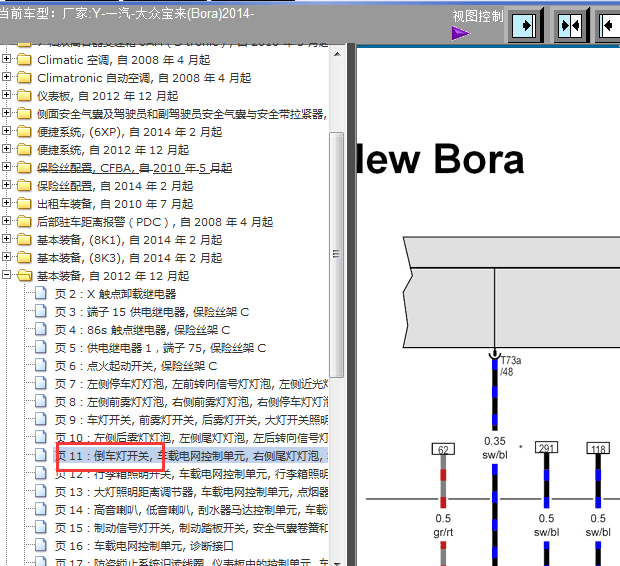Viewport: 620px width, 566px height.
Task: Expand the 便捷系统 (6XP) folder
Action: (x=7, y=132)
